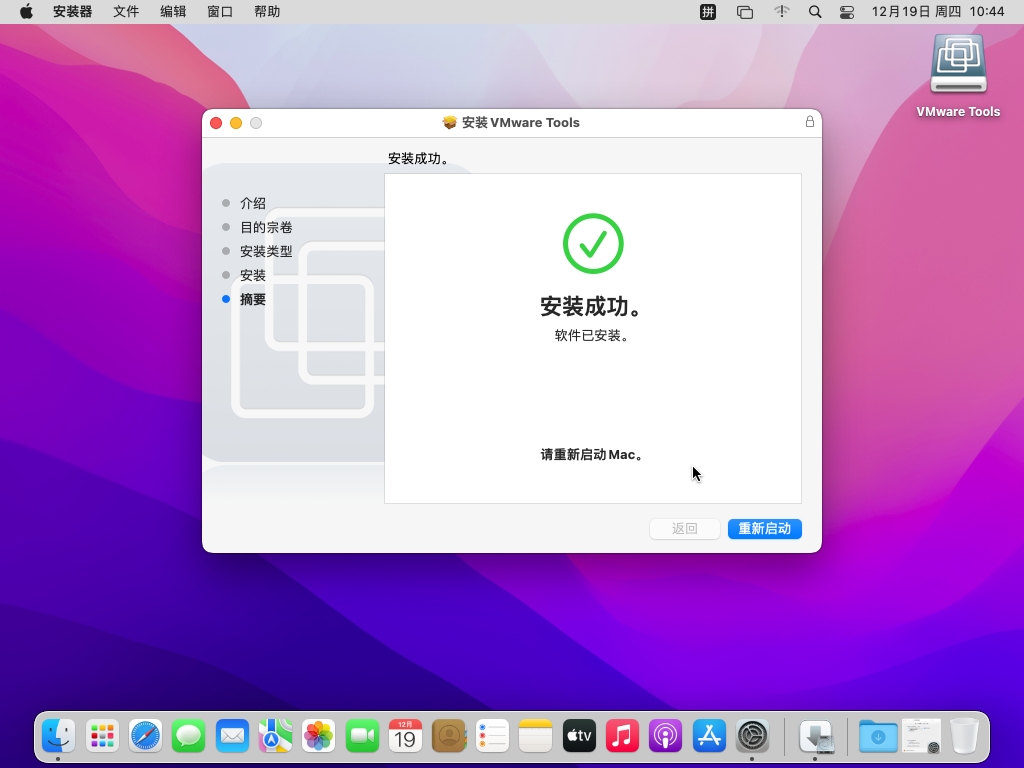Open Trash in the Dock
Viewport: 1024px width, 768px height.
(964, 737)
